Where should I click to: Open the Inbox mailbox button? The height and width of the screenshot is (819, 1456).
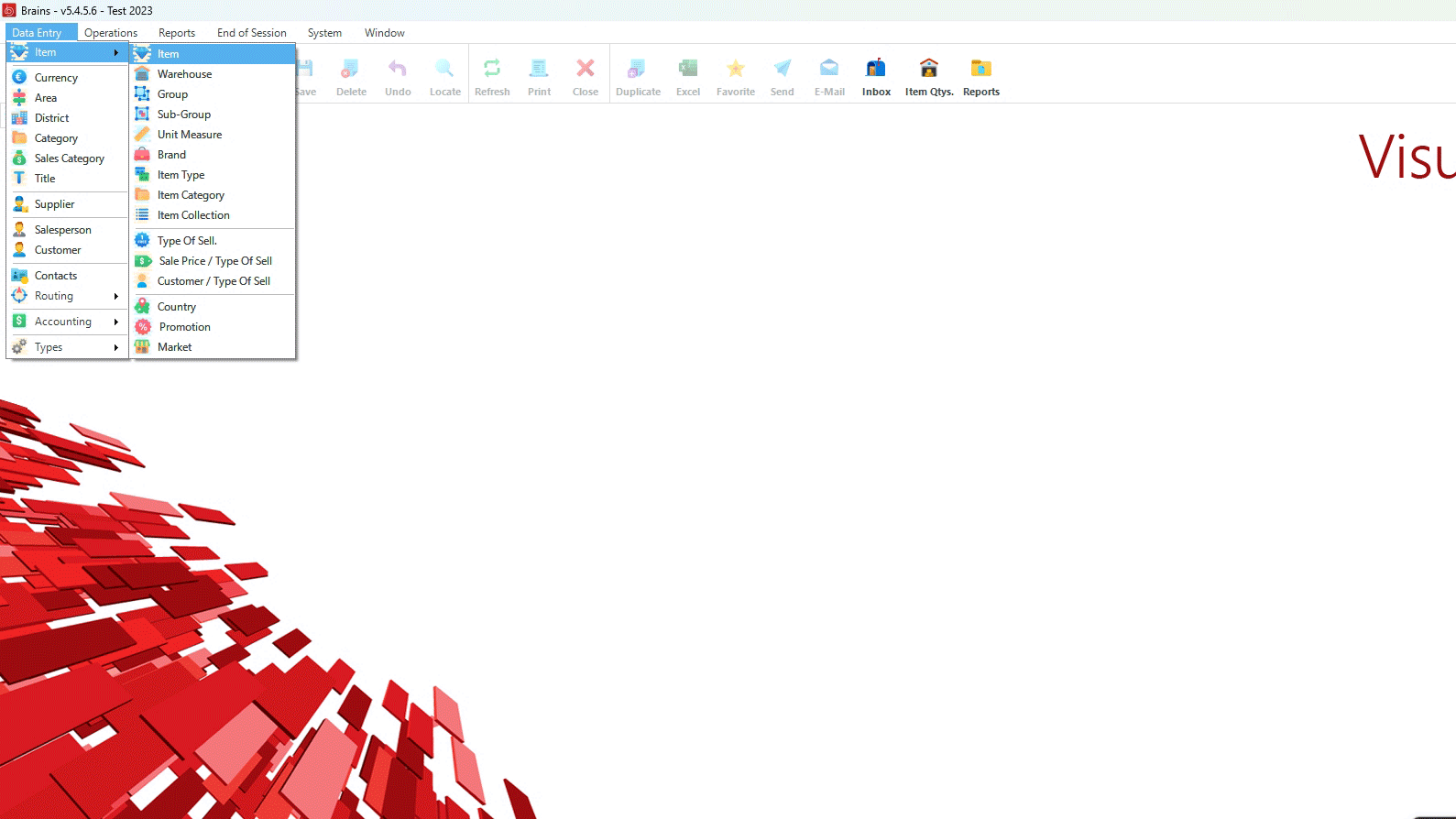[x=876, y=77]
